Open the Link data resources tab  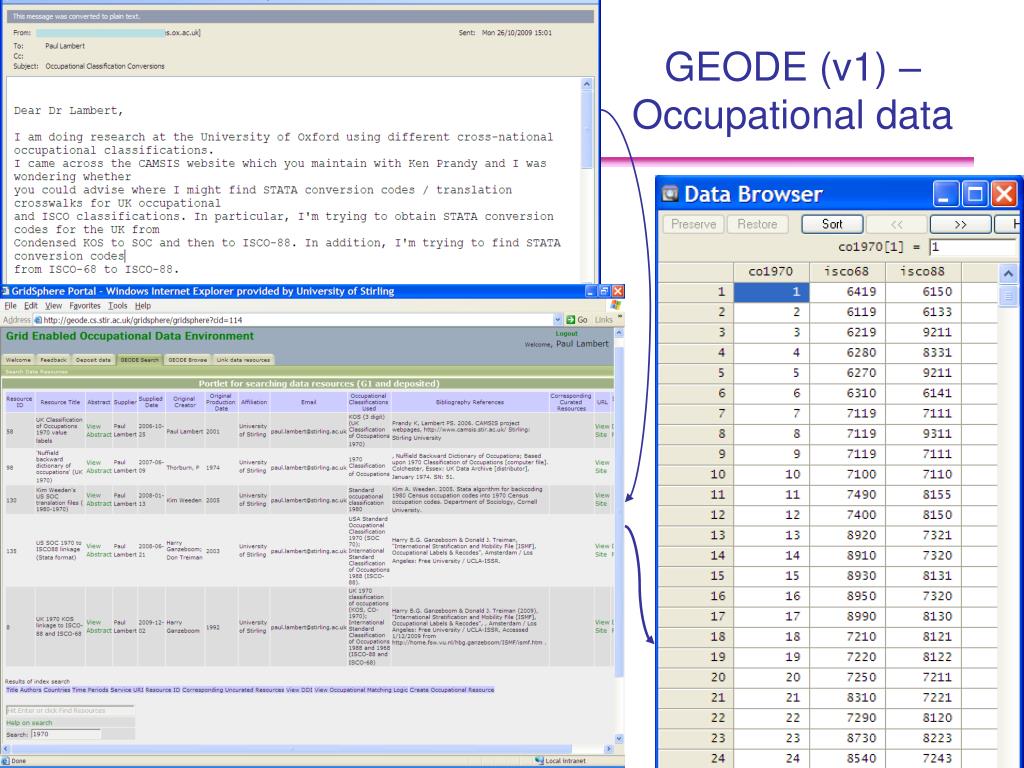pyautogui.click(x=243, y=360)
